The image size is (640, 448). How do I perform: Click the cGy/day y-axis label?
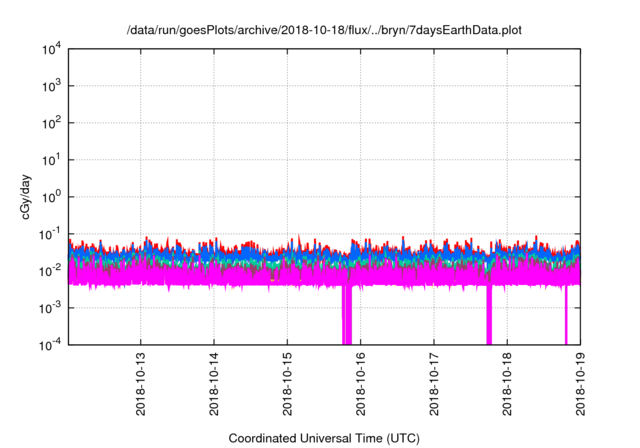pyautogui.click(x=26, y=197)
